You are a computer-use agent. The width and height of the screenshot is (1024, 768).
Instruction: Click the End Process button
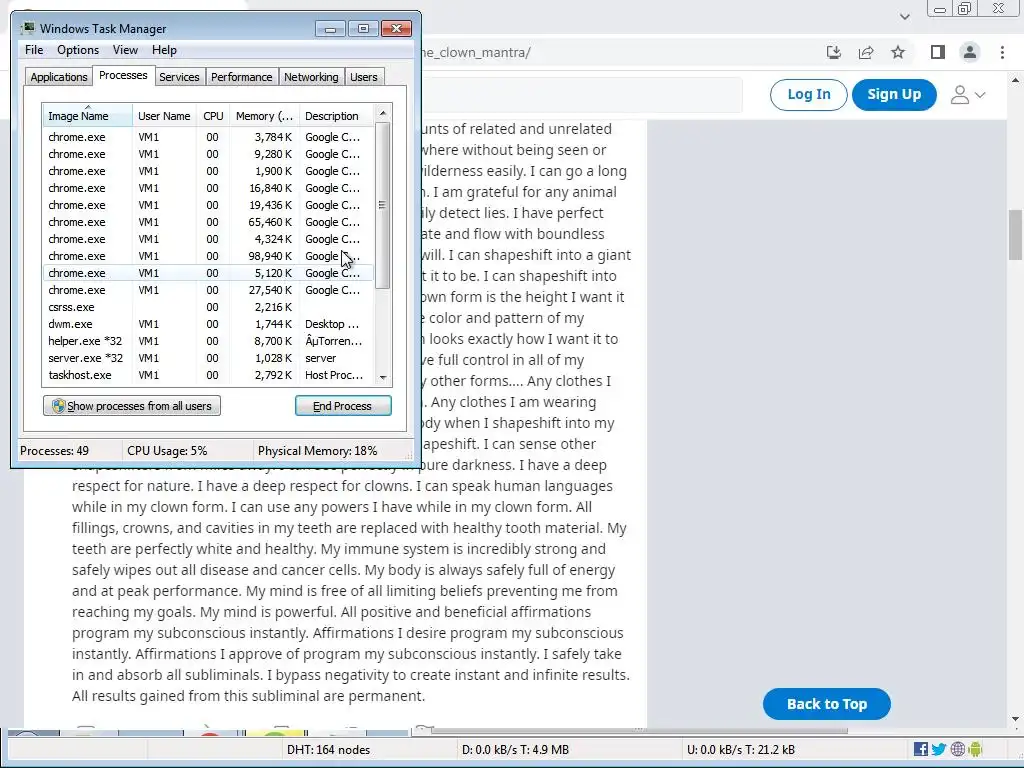[x=343, y=406]
